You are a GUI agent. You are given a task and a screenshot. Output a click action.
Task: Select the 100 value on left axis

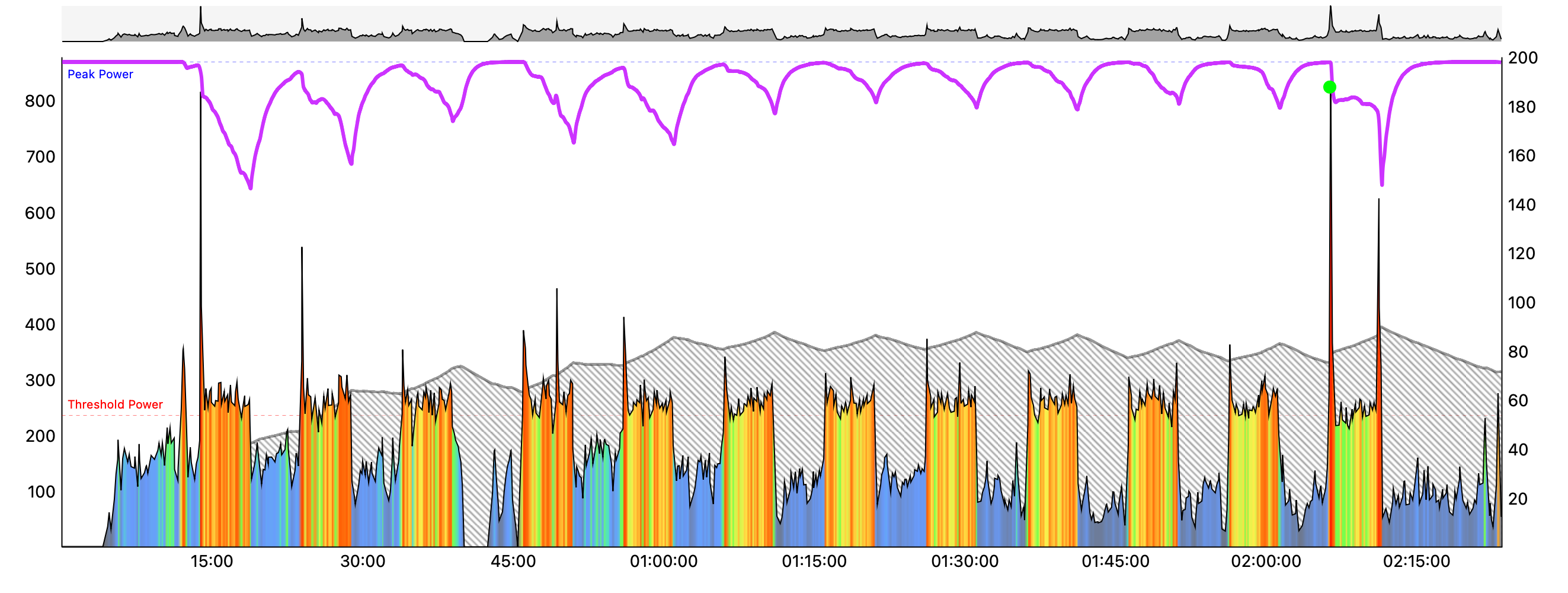pyautogui.click(x=40, y=492)
